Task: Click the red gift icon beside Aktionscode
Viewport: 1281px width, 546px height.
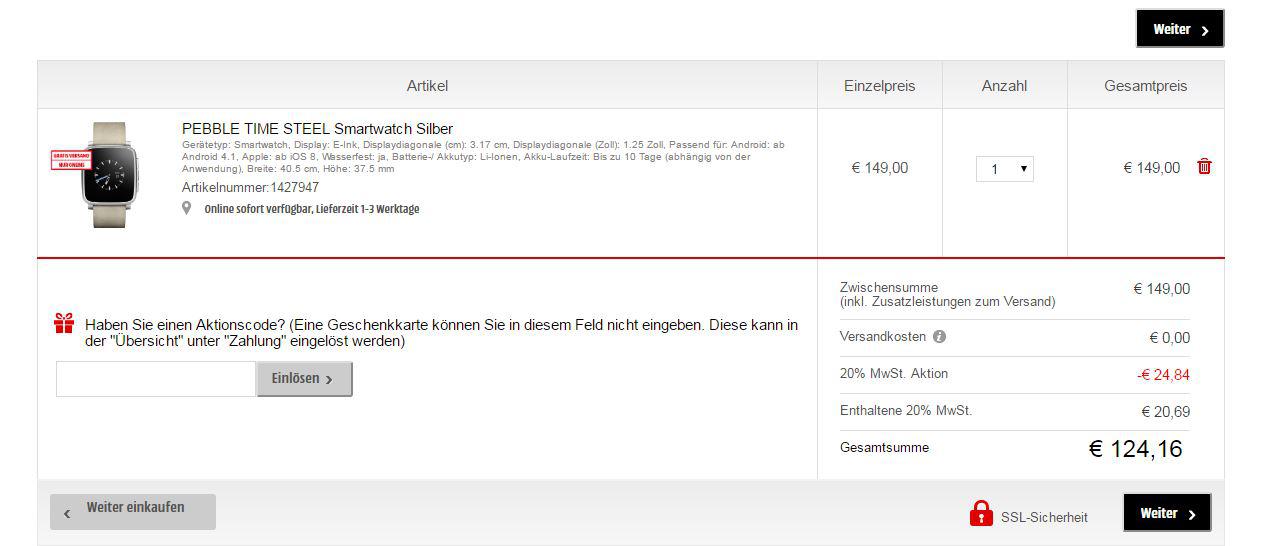Action: tap(64, 323)
